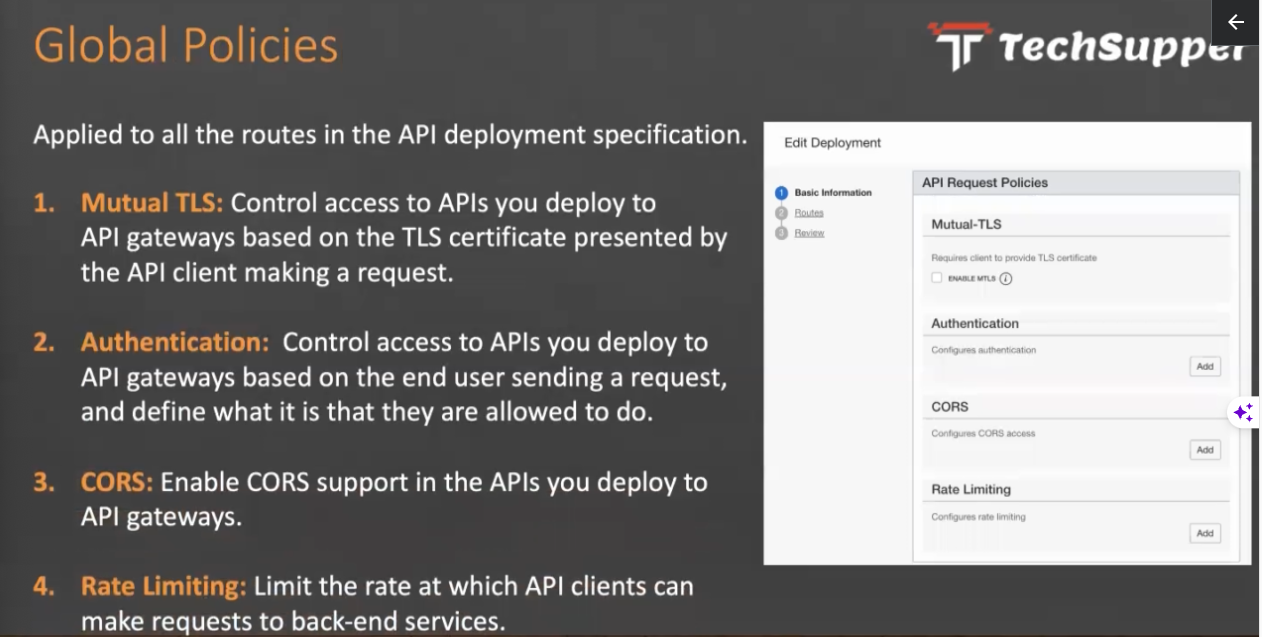Click the orange Authentication: list label

tap(175, 342)
